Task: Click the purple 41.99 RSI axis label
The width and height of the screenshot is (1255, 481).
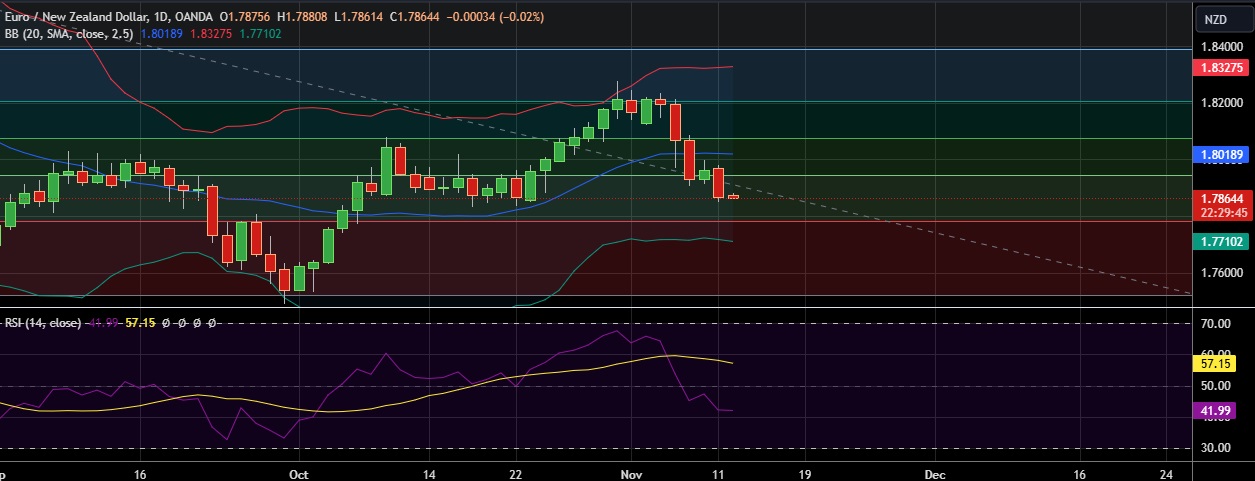Action: point(1213,410)
